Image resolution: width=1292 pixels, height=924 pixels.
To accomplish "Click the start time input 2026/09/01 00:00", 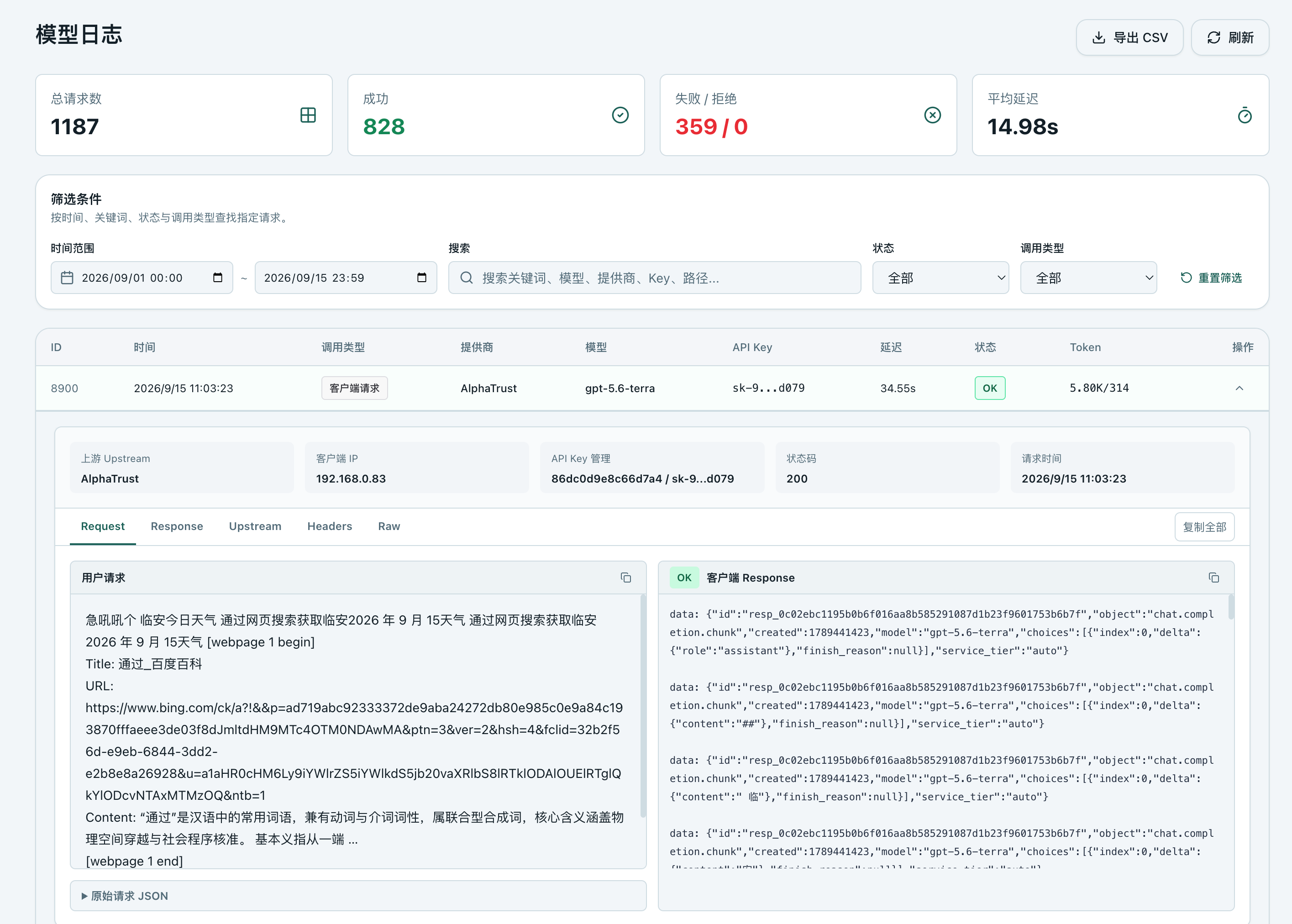I will [x=142, y=278].
